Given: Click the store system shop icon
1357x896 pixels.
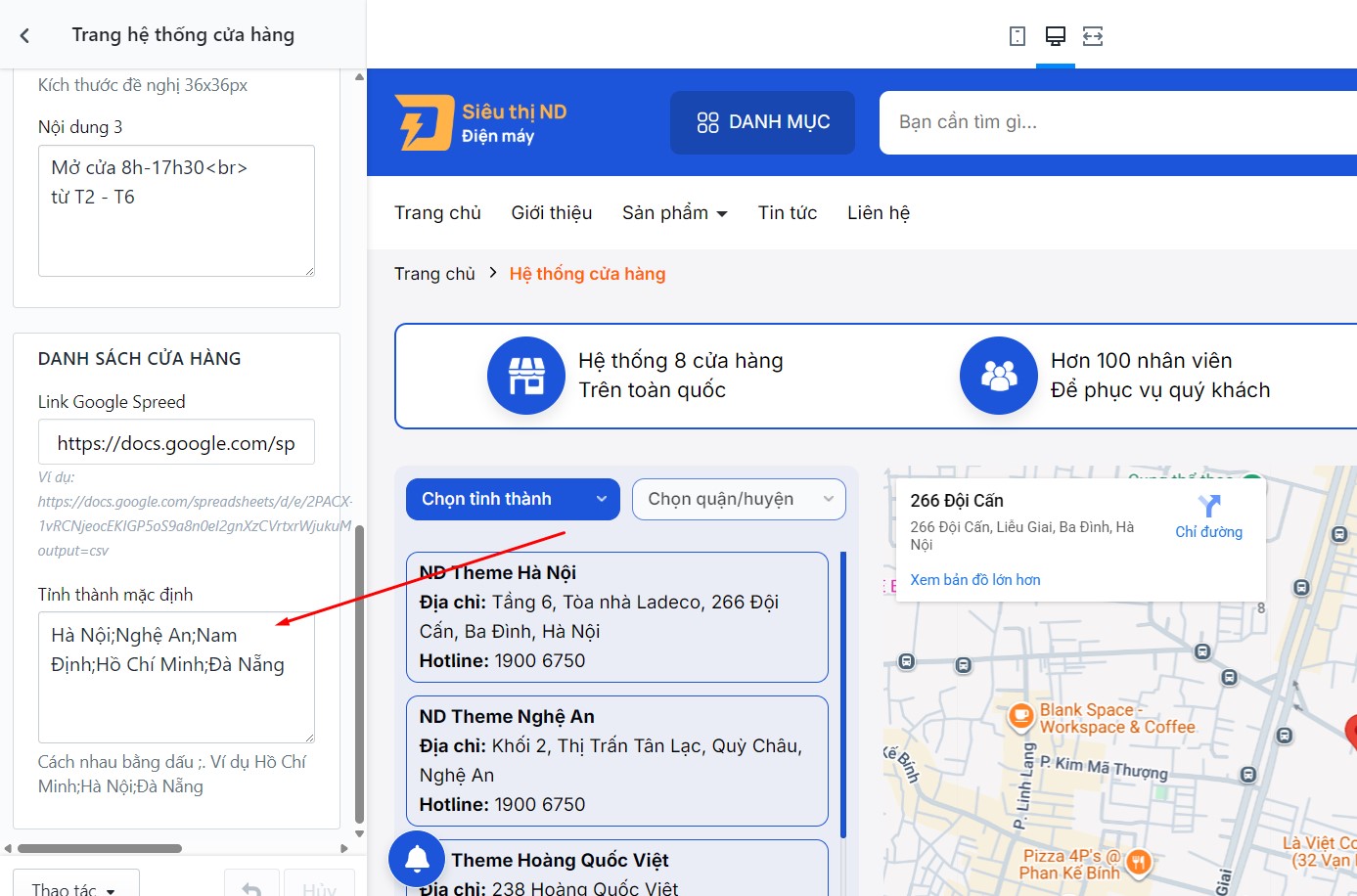Looking at the screenshot, I should 526,376.
